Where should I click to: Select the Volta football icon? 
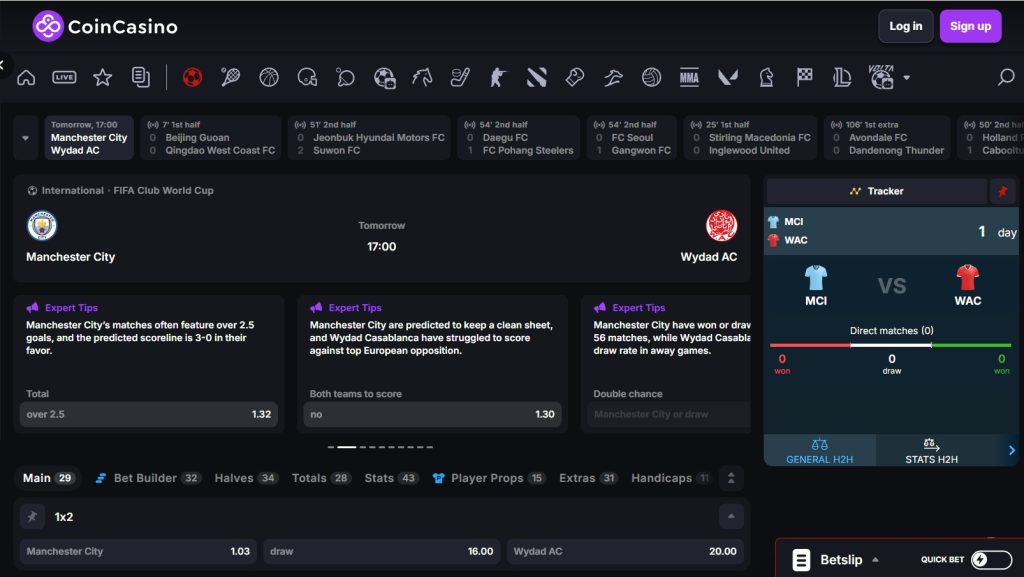pyautogui.click(x=882, y=77)
